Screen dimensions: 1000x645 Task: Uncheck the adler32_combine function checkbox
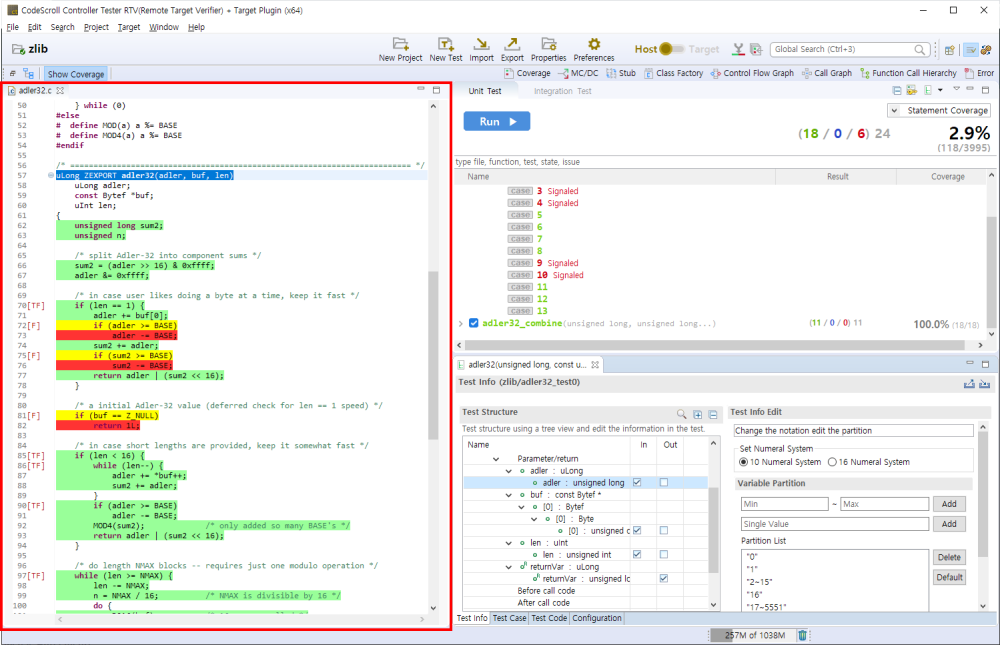coord(474,324)
